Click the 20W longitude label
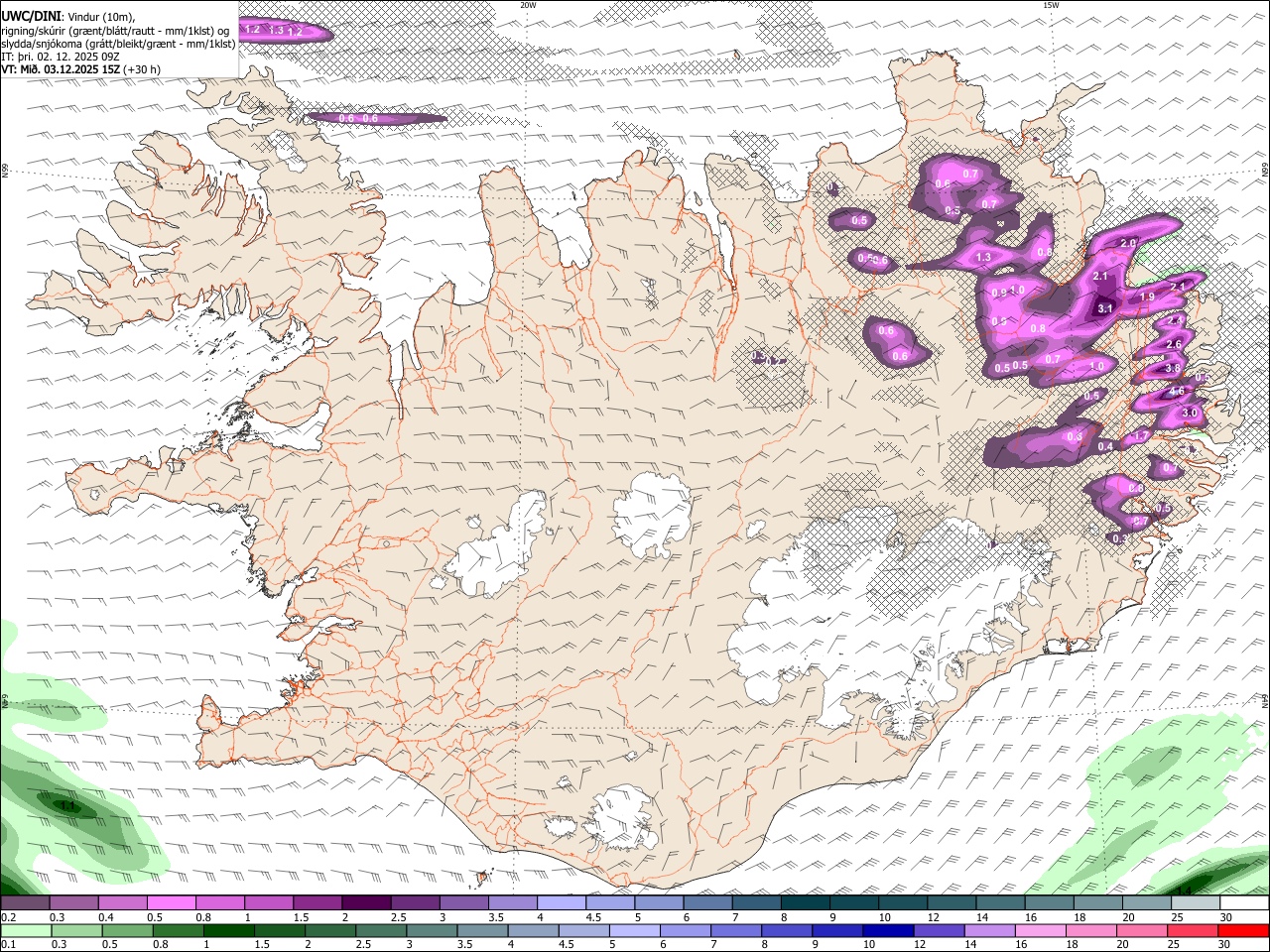 (529, 5)
